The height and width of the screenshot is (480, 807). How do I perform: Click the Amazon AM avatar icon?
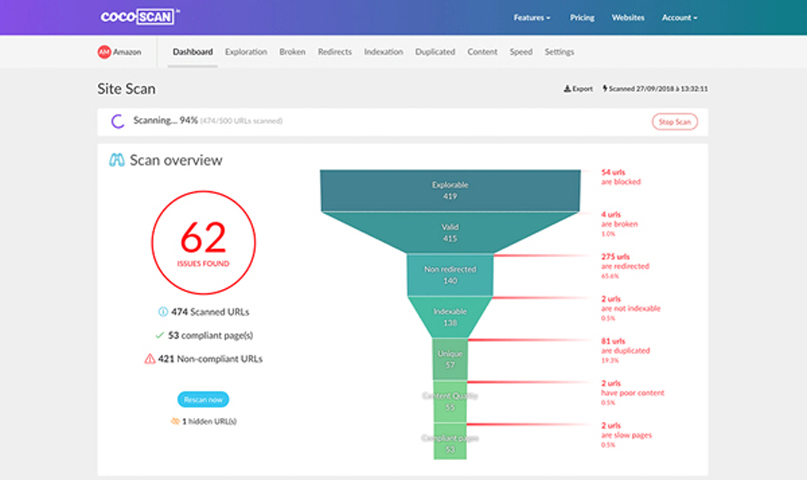point(104,52)
